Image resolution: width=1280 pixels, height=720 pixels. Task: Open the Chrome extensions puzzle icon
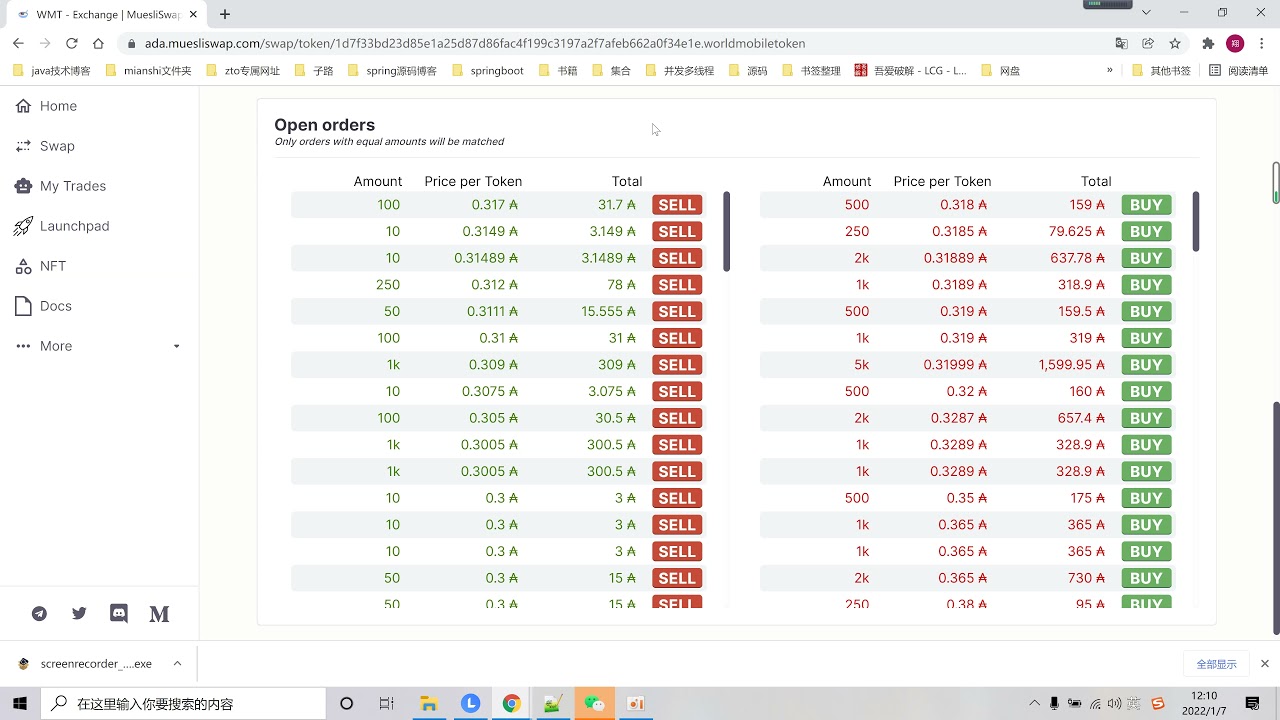1208,43
